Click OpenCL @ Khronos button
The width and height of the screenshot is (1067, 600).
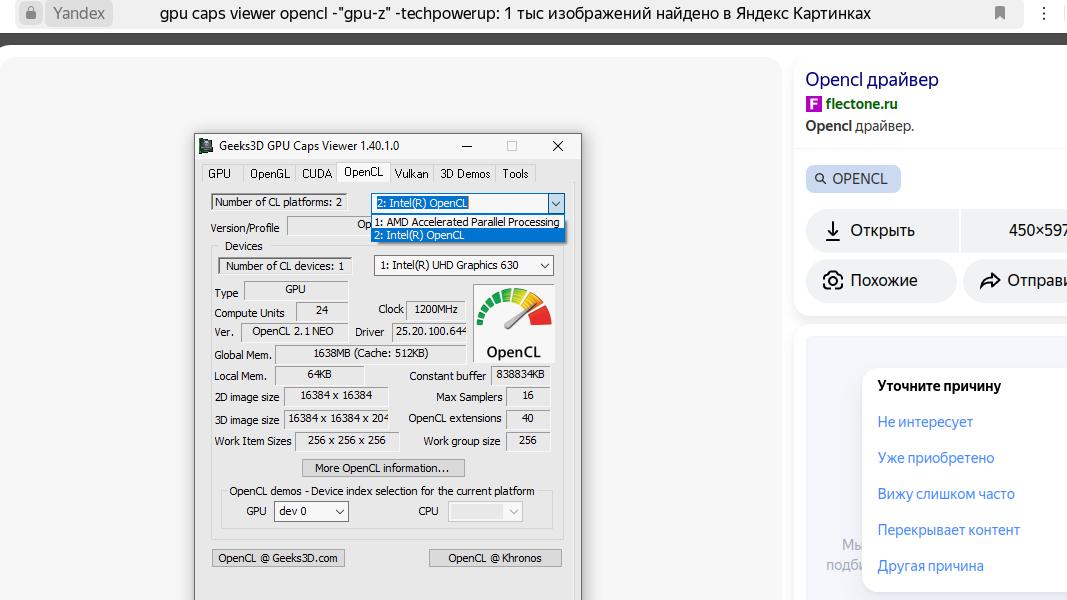tap(495, 558)
